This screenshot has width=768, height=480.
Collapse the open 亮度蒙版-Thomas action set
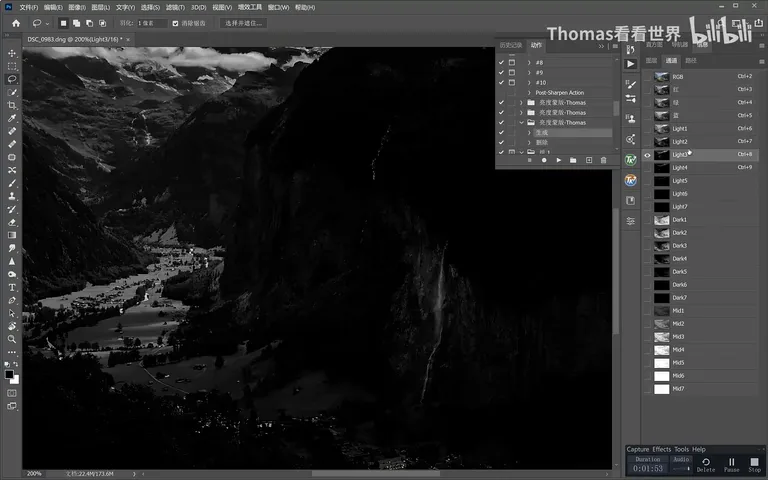click(521, 122)
